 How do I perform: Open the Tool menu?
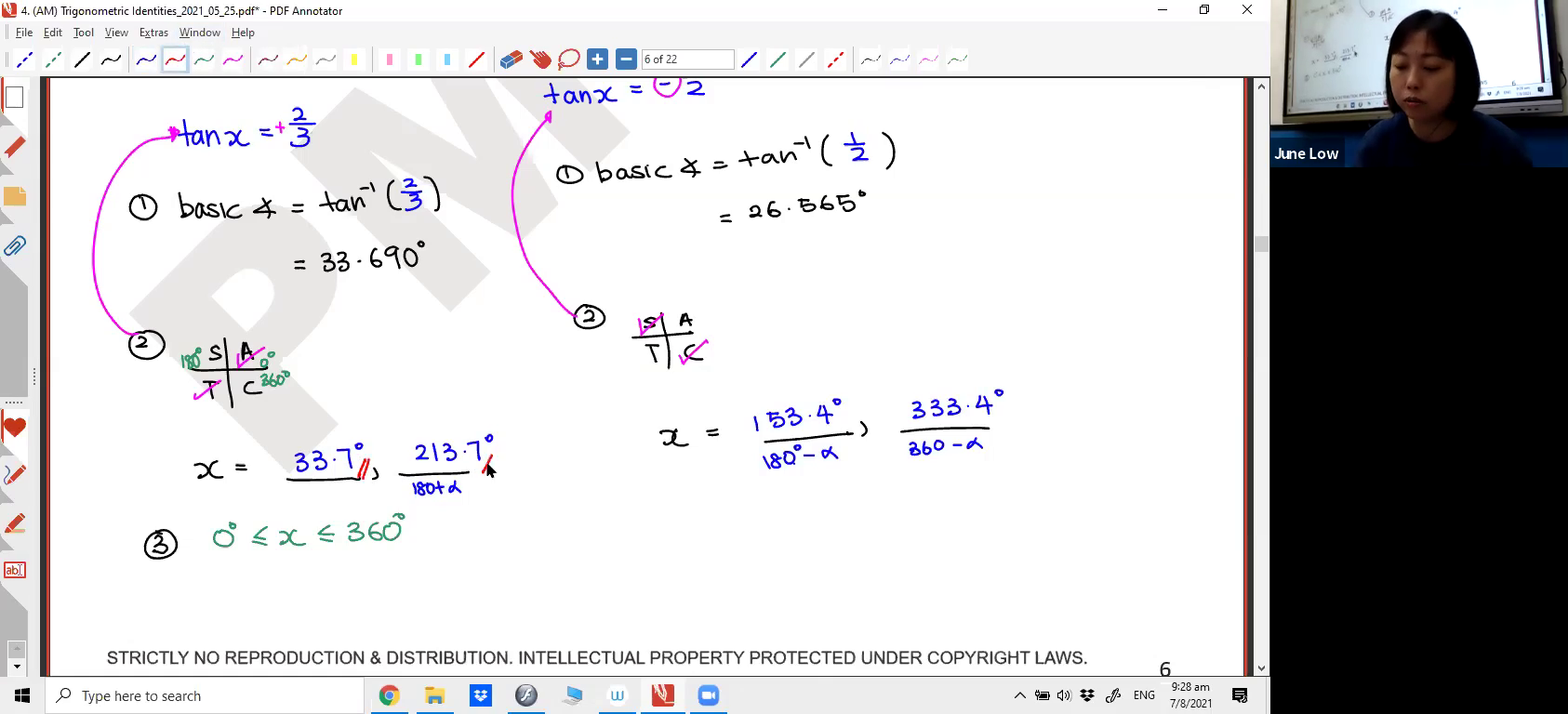pyautogui.click(x=84, y=33)
